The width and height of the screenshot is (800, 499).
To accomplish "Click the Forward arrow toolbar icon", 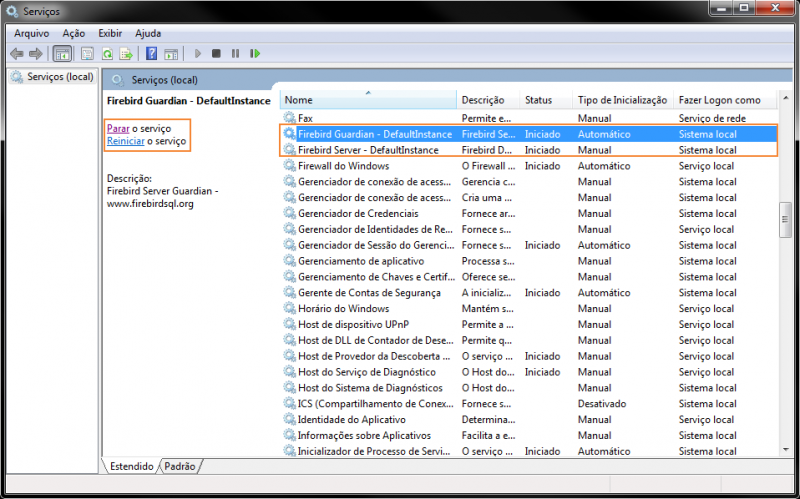I will tap(36, 54).
